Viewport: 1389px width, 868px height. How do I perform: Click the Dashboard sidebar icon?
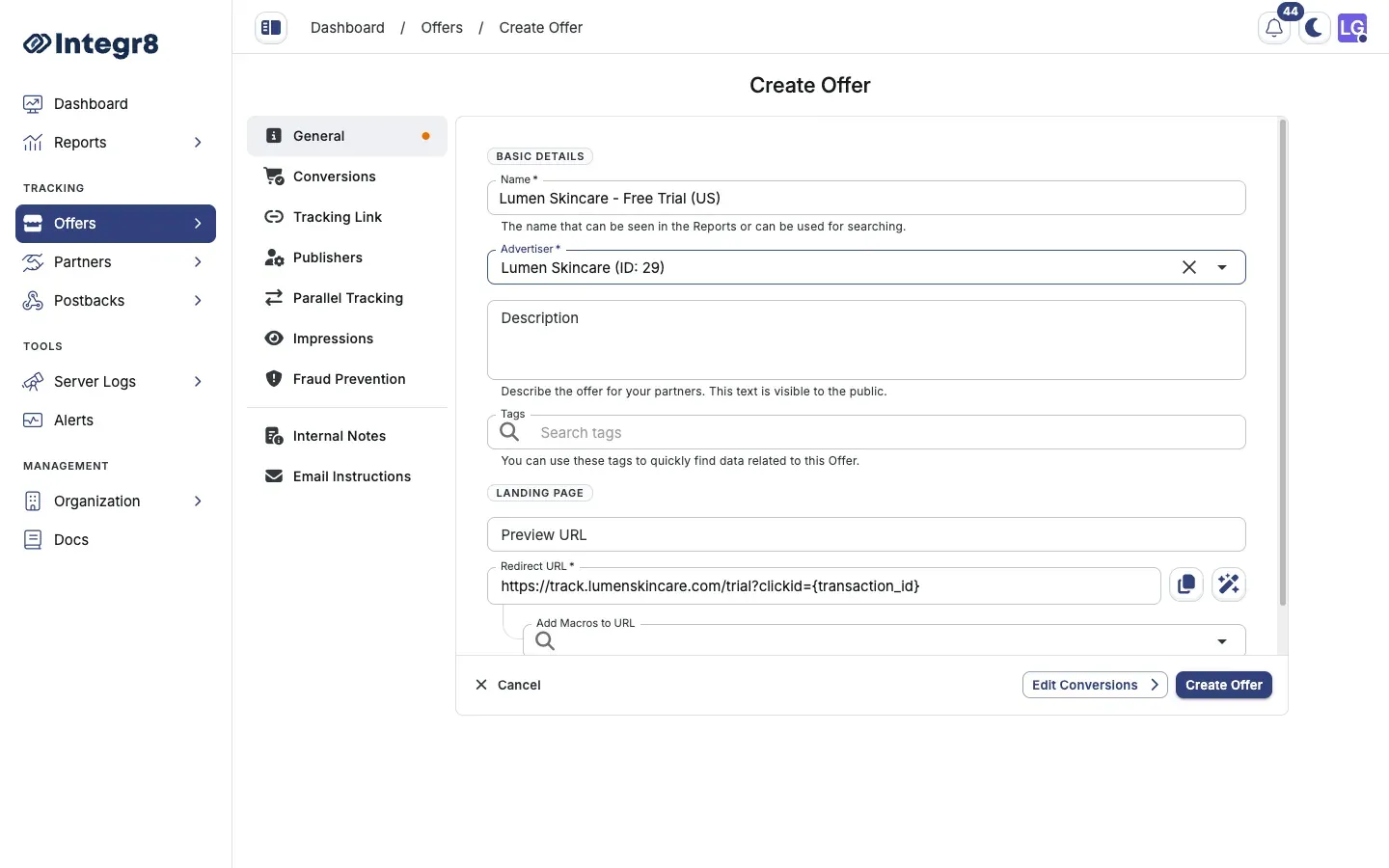click(33, 104)
